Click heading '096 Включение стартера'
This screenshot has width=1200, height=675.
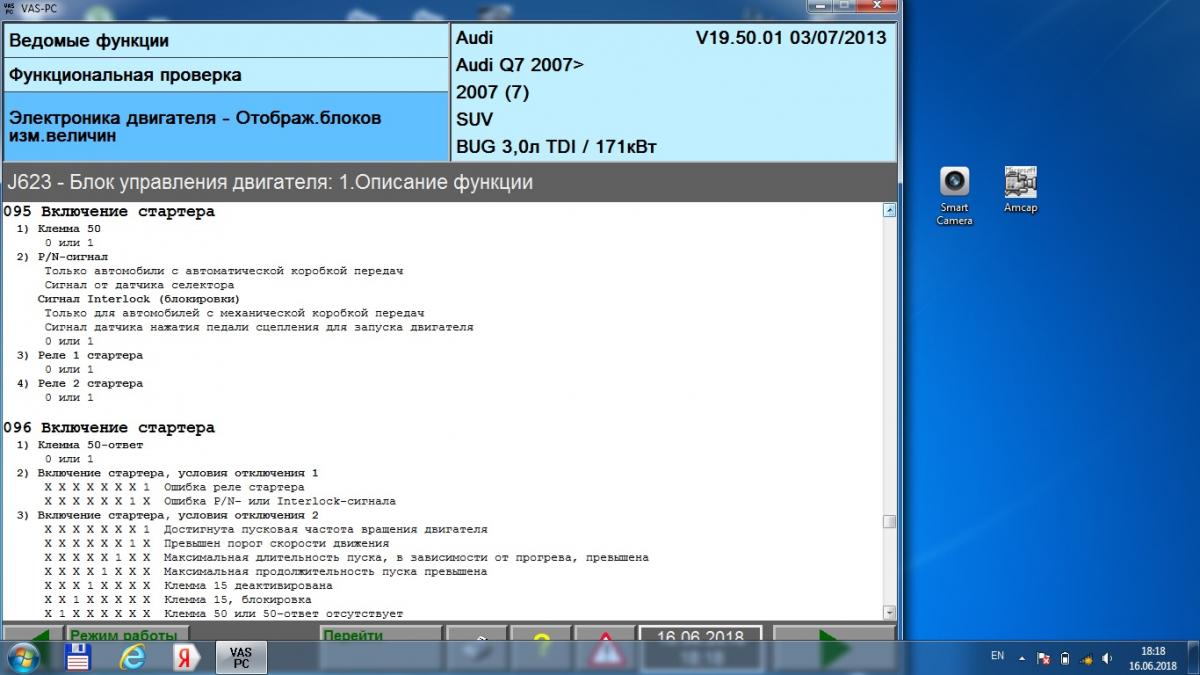point(109,428)
